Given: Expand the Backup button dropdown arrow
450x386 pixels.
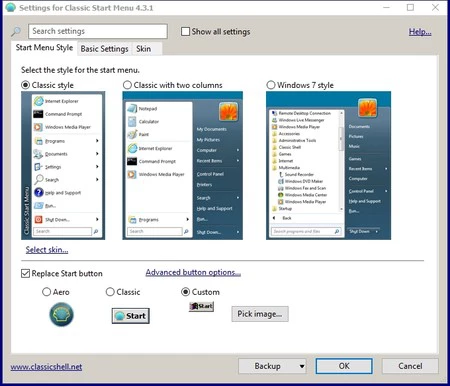Looking at the screenshot, I should pyautogui.click(x=302, y=366).
